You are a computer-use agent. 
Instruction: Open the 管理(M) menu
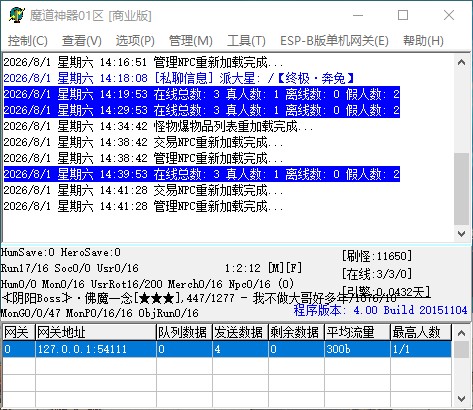tap(191, 41)
